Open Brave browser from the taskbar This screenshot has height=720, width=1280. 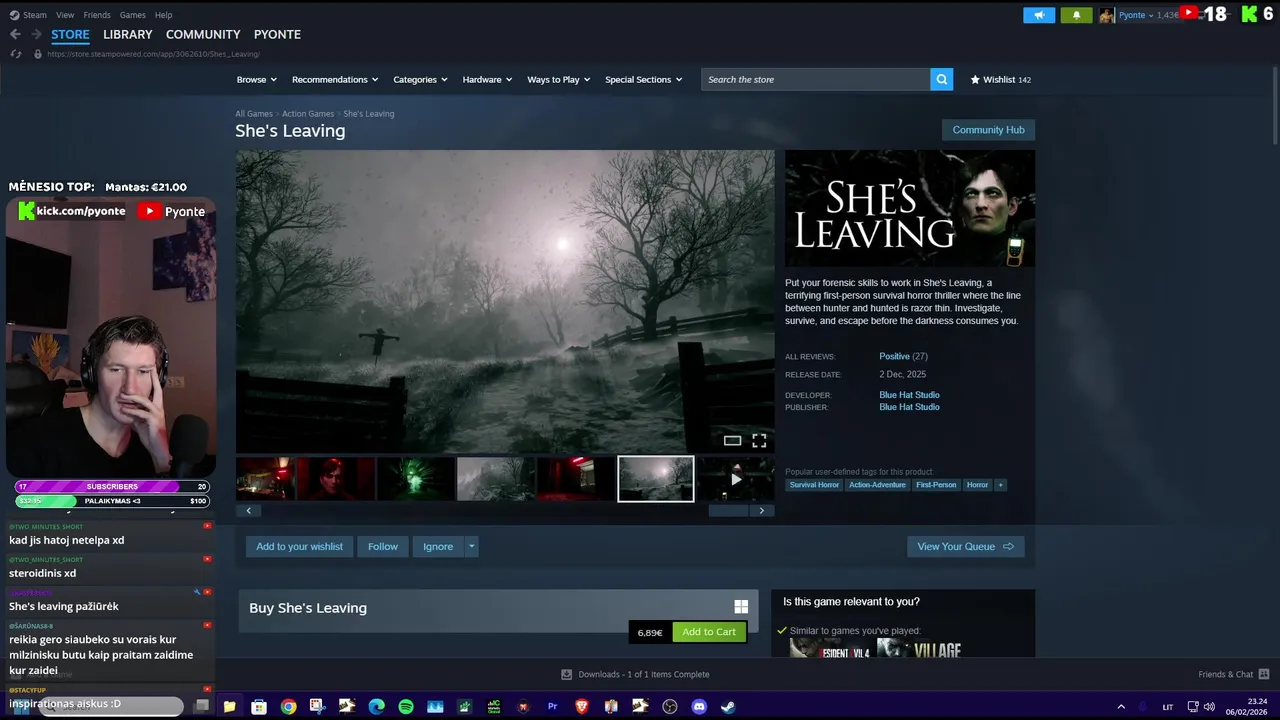[x=582, y=706]
